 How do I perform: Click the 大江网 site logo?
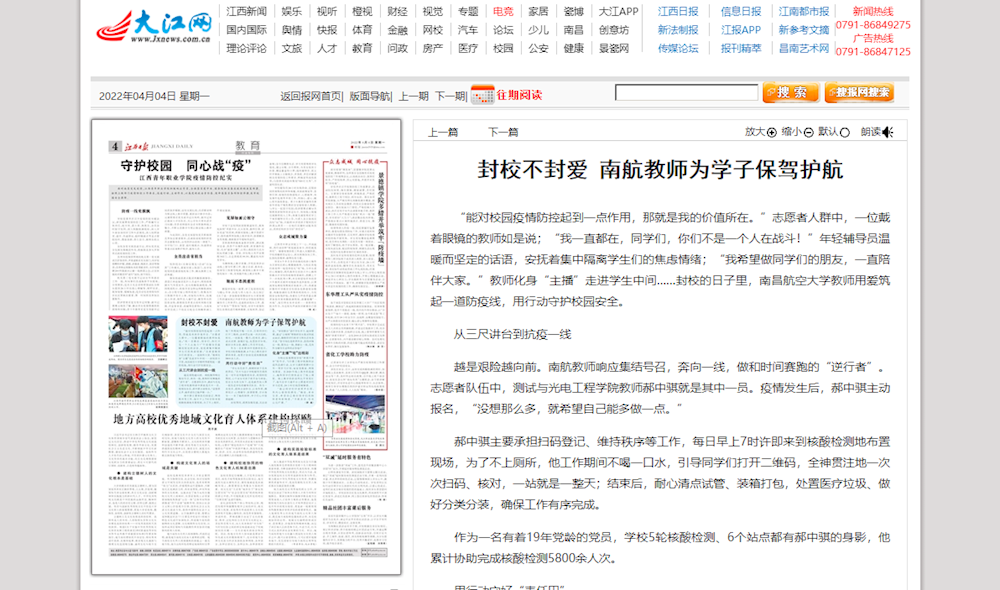[154, 28]
